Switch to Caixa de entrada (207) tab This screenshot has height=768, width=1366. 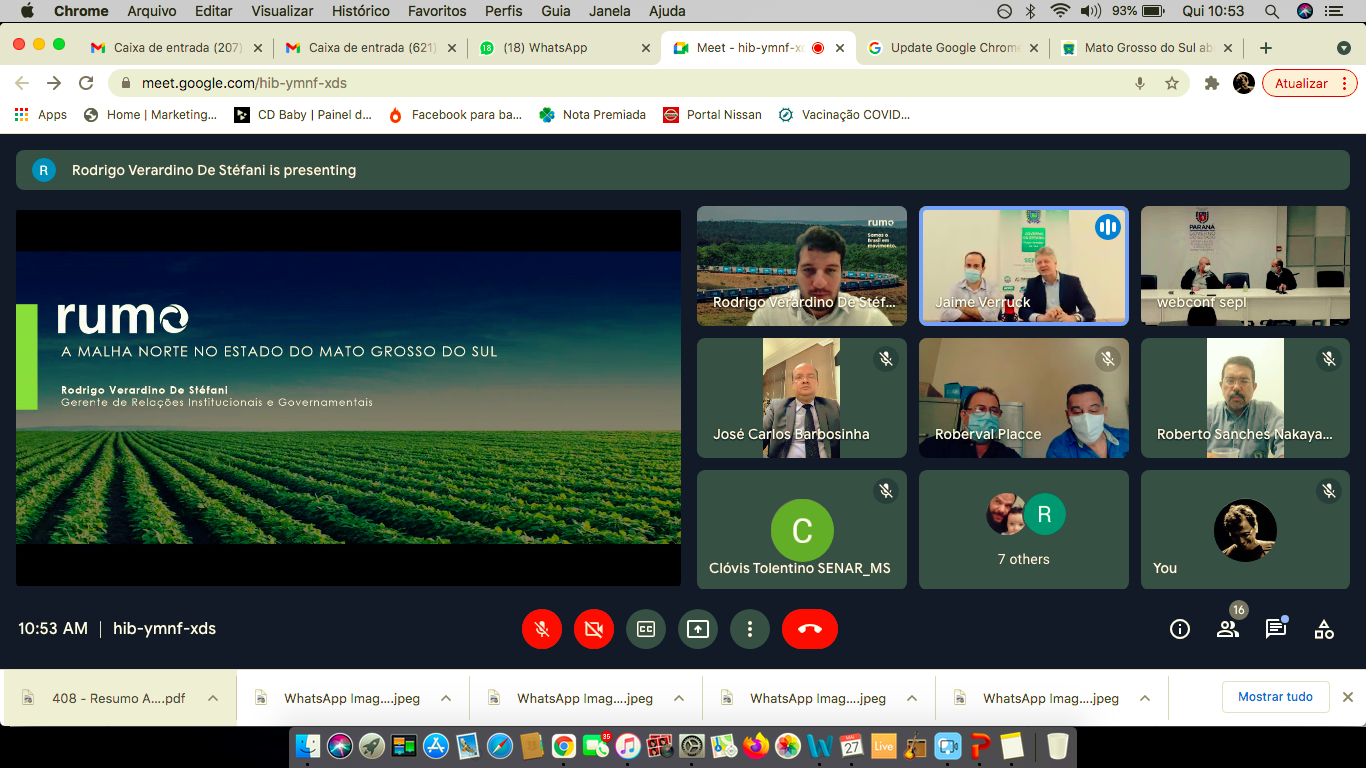tap(176, 47)
